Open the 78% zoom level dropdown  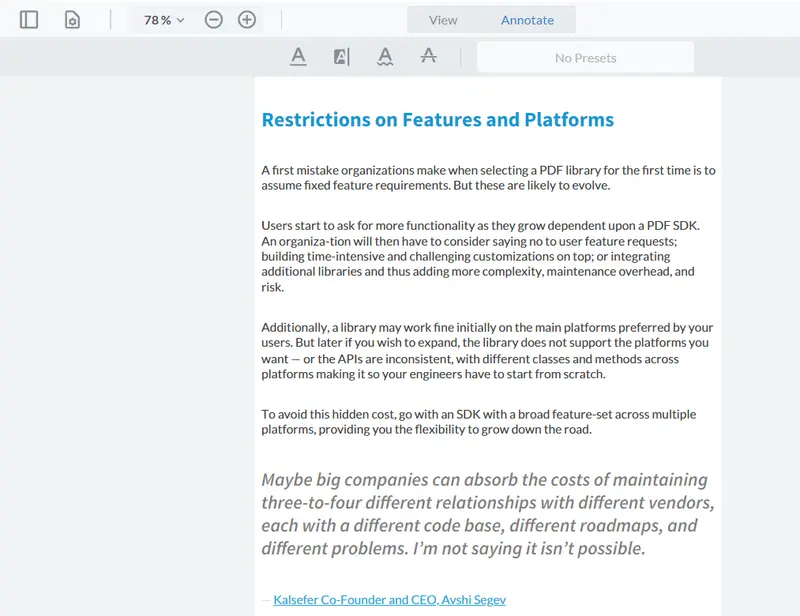tap(163, 20)
